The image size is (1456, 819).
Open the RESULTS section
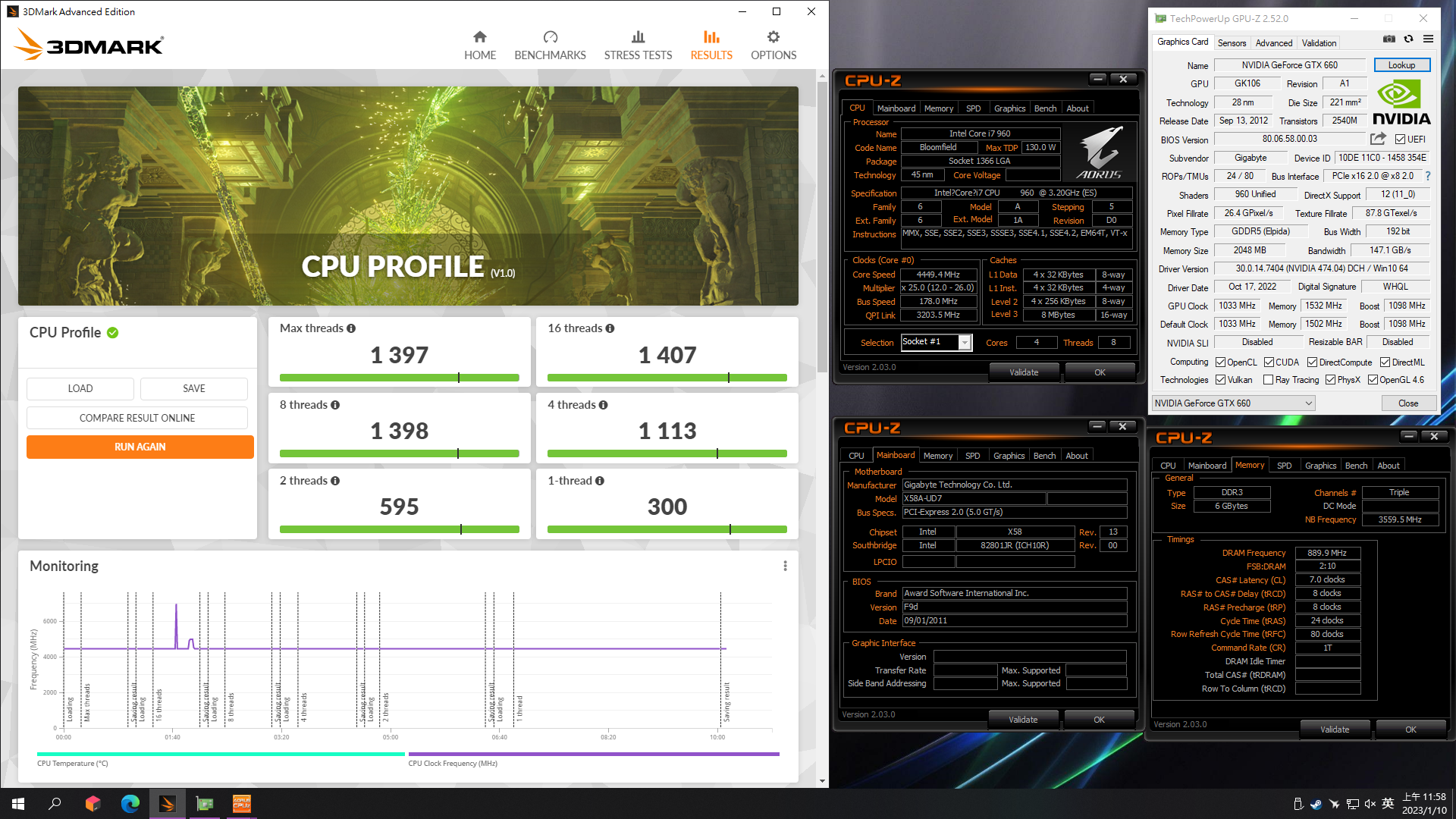tap(711, 45)
